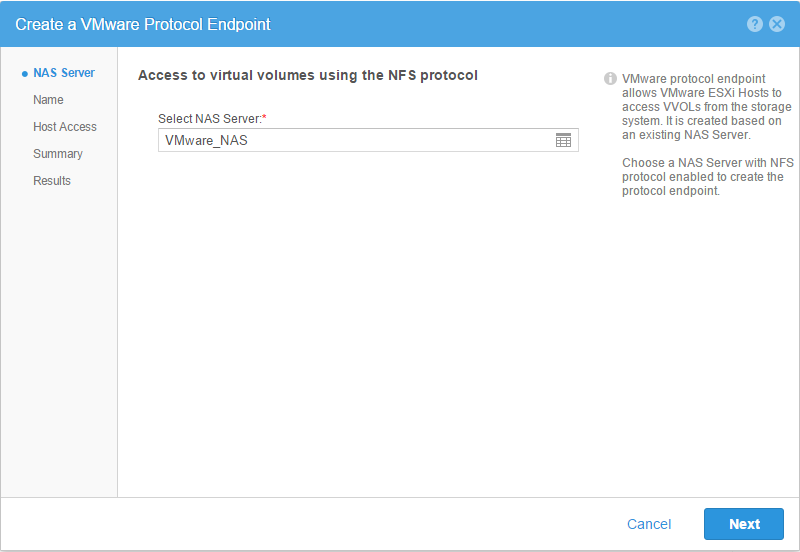Close the Create VMware Protocol Endpoint dialog
Screen dimensions: 800x552
click(777, 24)
